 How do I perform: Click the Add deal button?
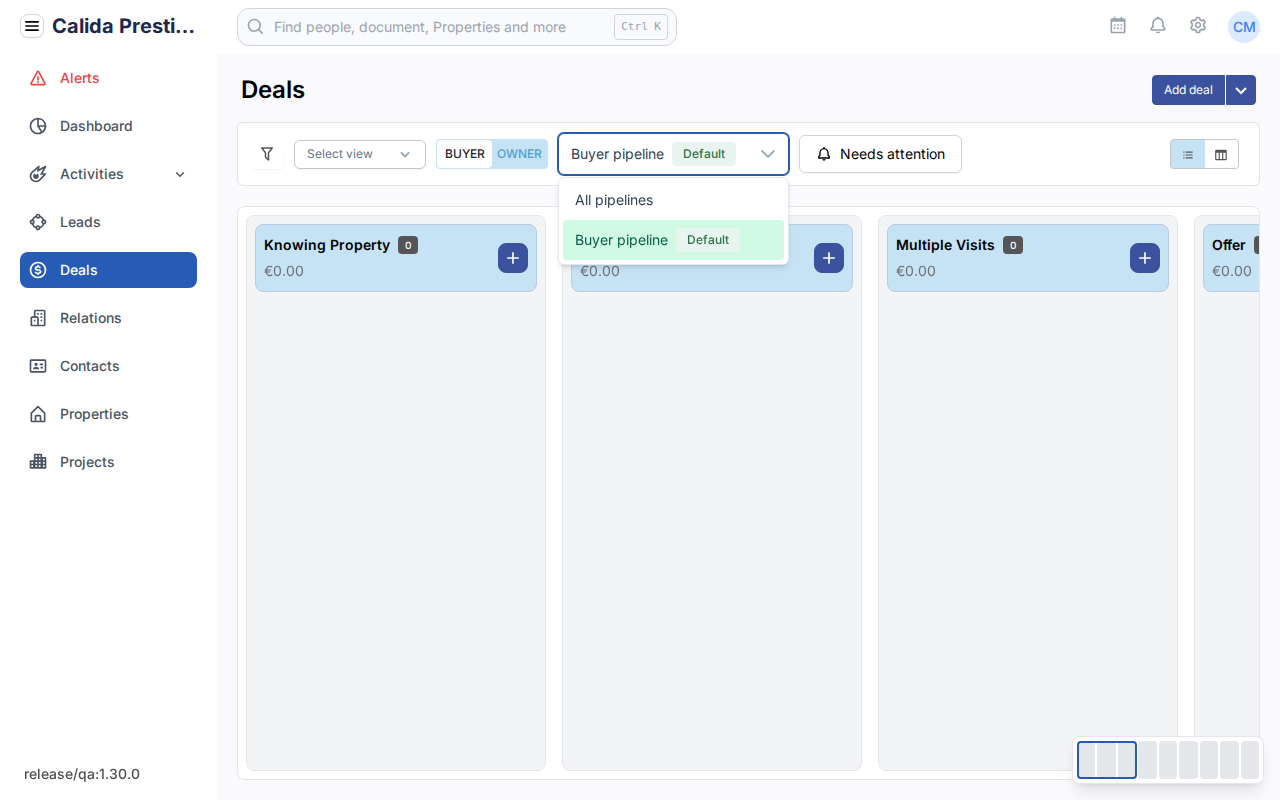point(1188,90)
